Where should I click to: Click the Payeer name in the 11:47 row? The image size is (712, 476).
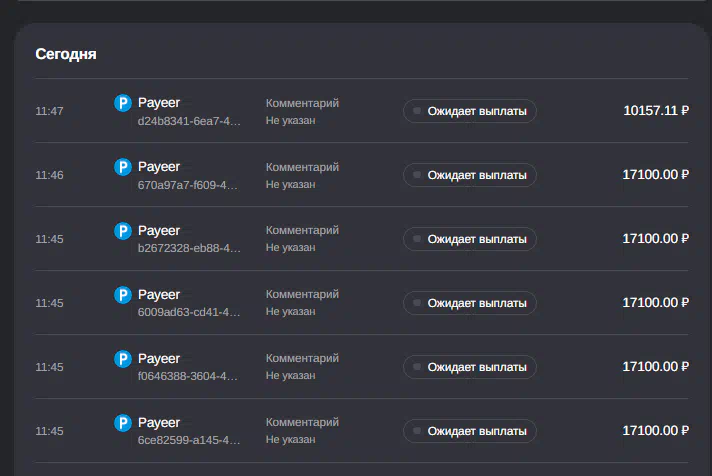pos(159,103)
